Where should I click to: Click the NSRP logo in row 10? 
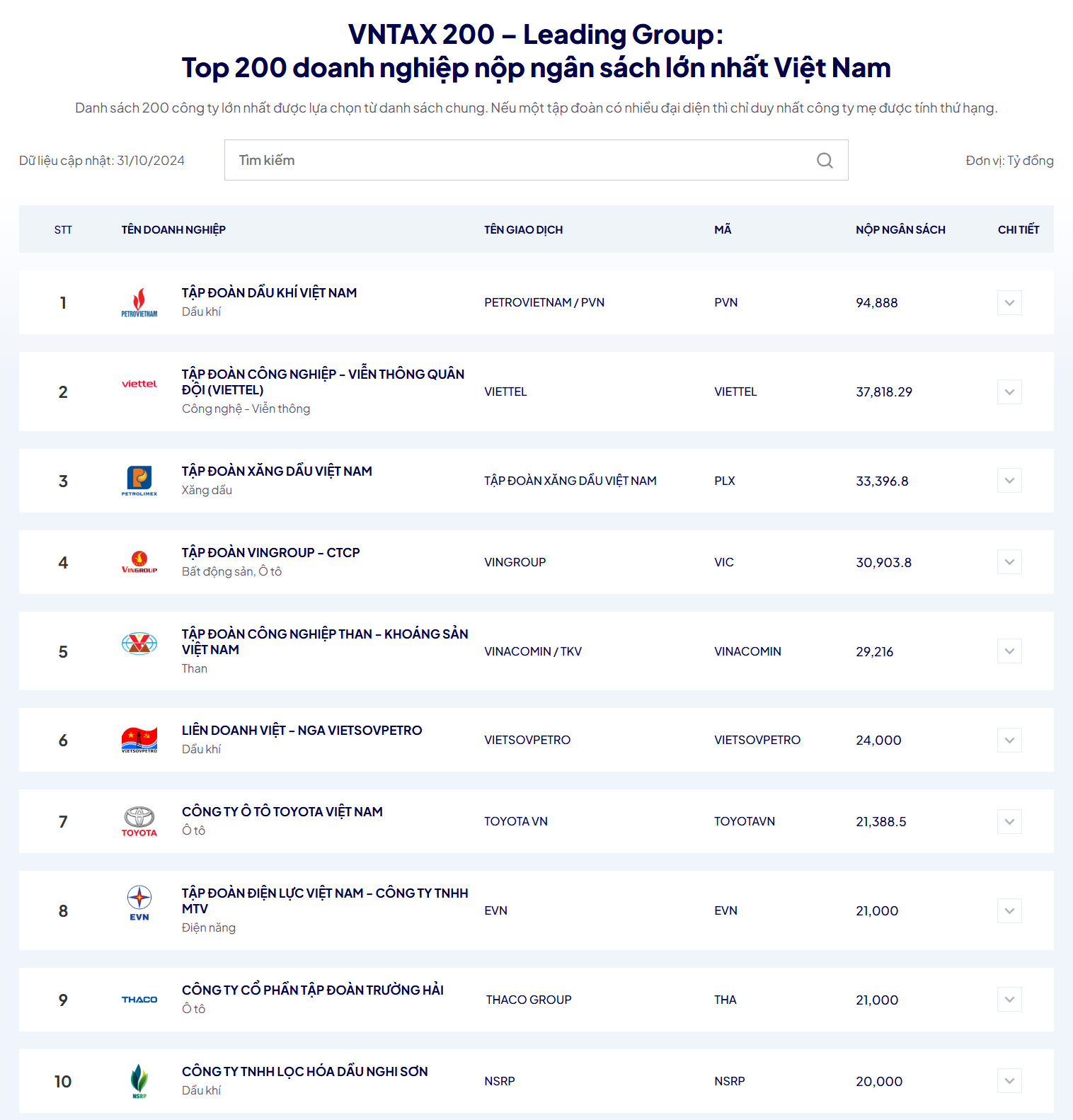[139, 1080]
